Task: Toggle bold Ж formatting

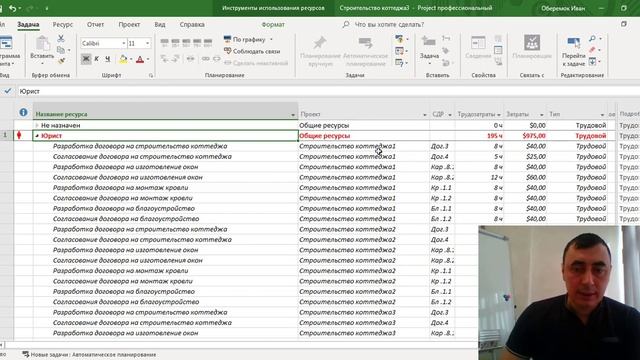Action: click(x=86, y=59)
